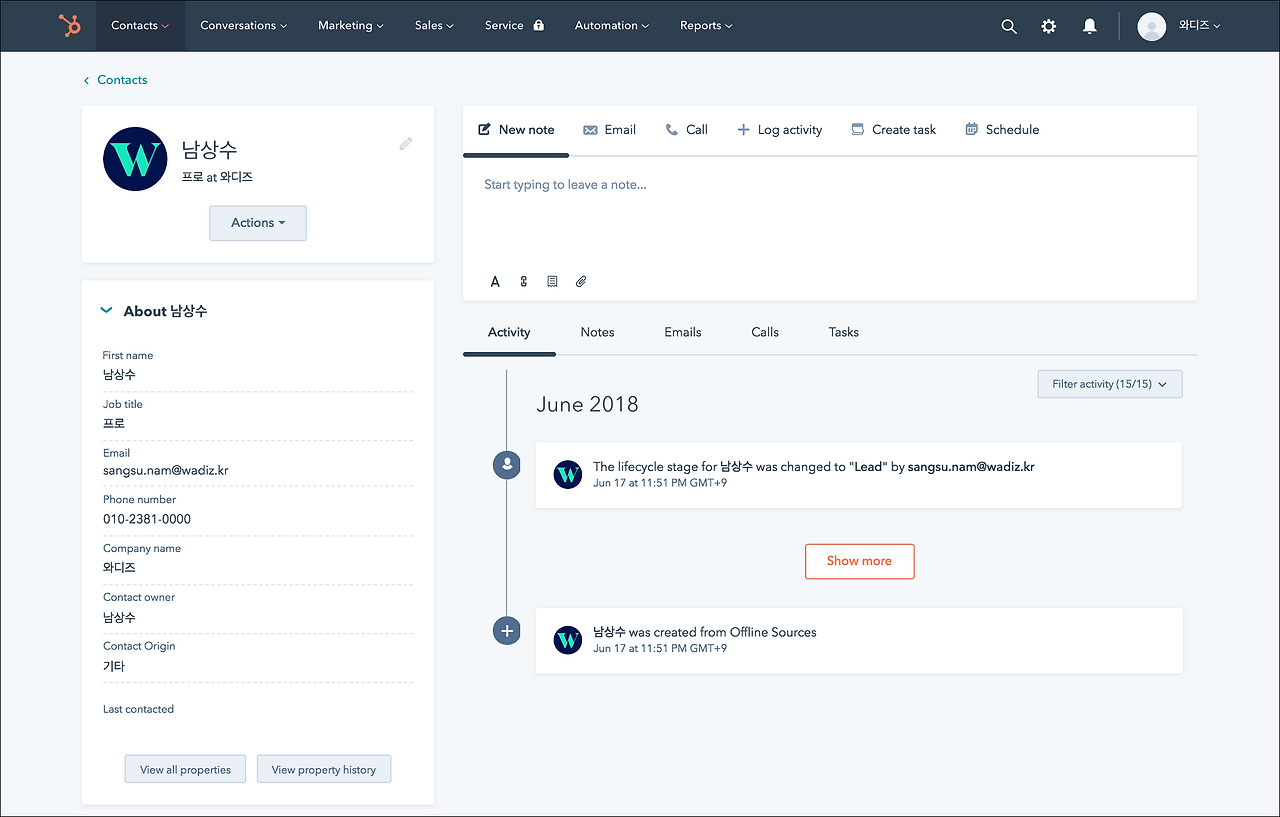
Task: Click the W logo on lifecycle stage entry
Action: [x=568, y=474]
